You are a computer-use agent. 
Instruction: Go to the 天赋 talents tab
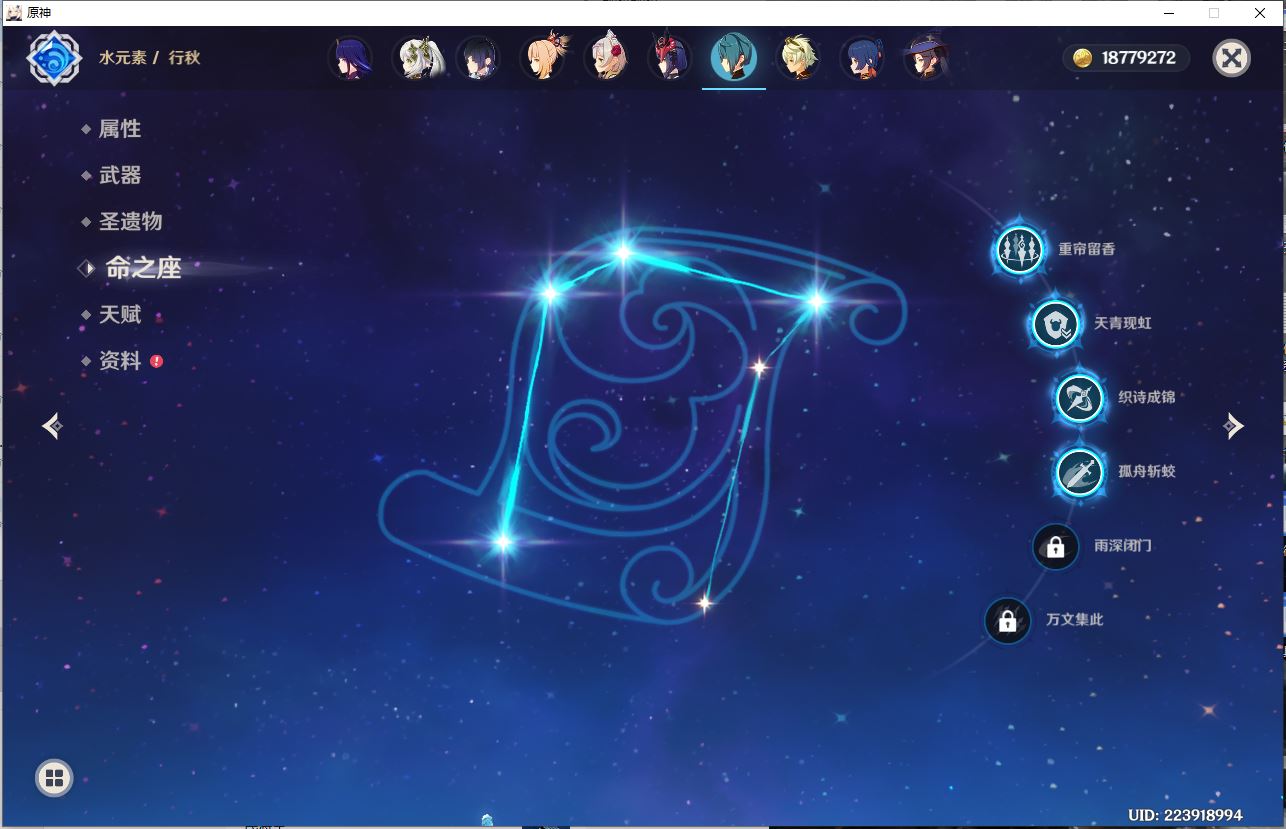tap(120, 314)
